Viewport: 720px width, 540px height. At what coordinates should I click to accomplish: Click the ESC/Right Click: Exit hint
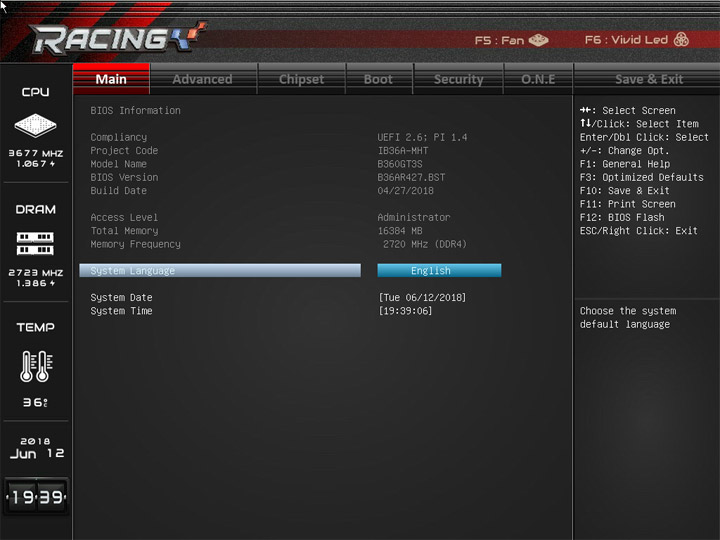point(639,231)
